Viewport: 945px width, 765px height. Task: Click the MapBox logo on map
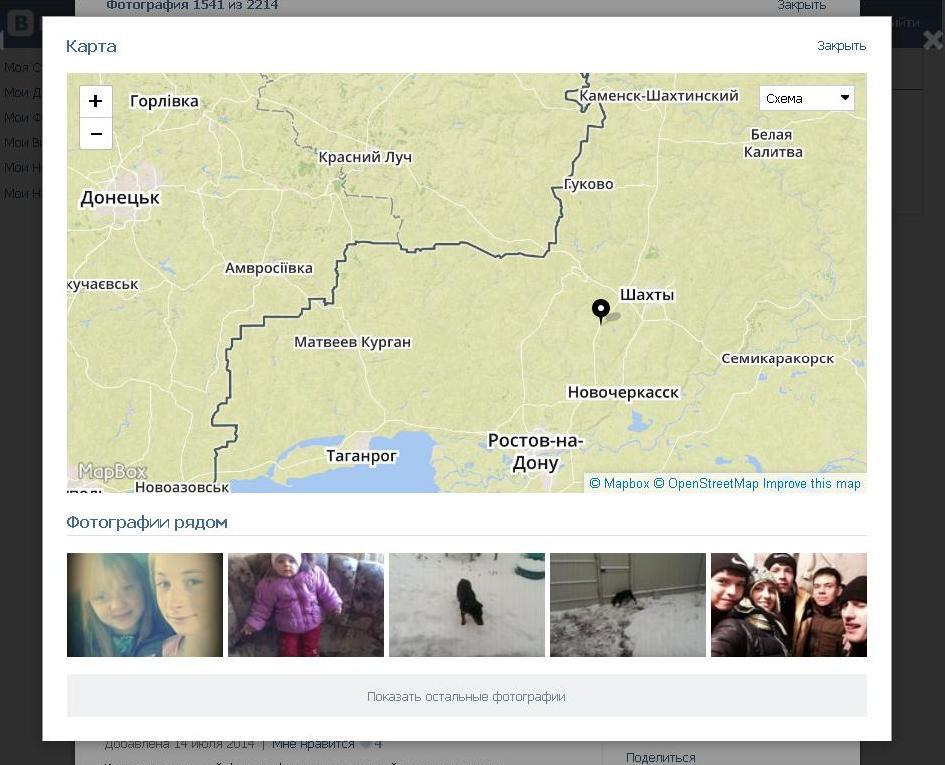click(112, 472)
